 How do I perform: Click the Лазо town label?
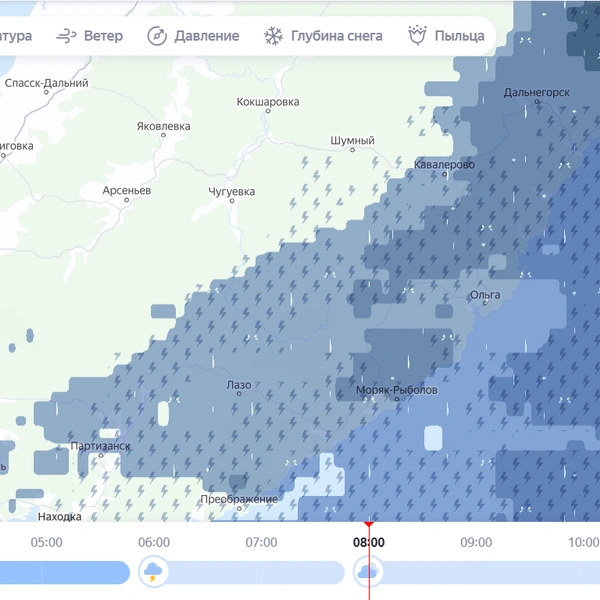pos(239,385)
